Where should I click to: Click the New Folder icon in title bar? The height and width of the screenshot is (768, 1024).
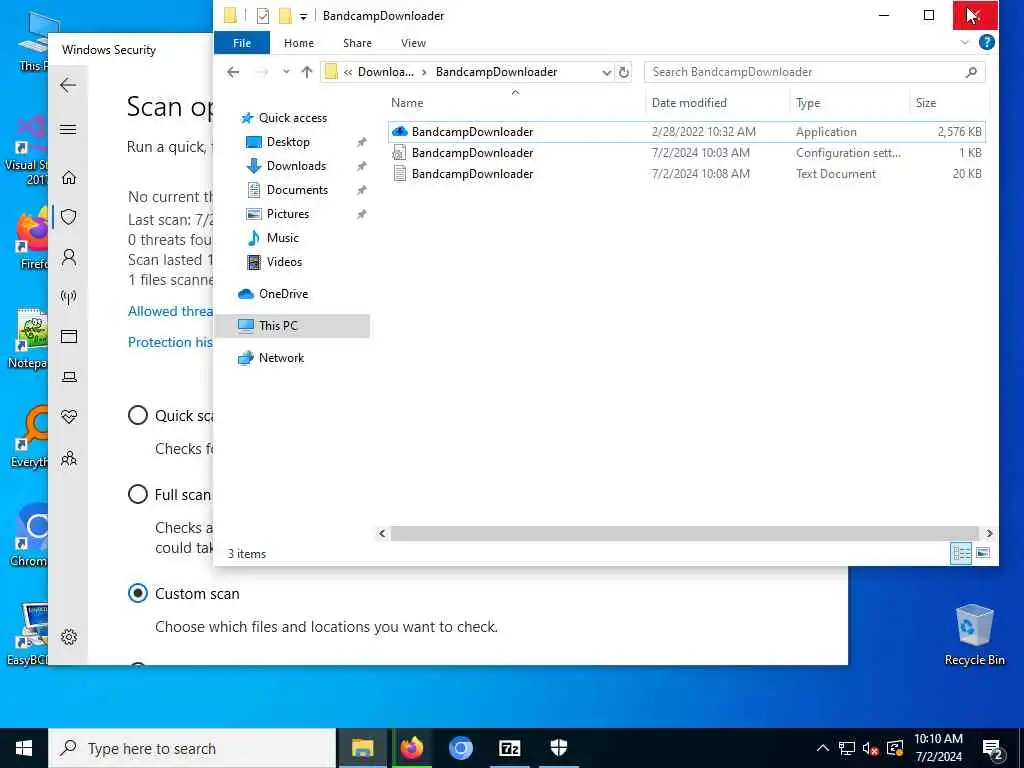[x=285, y=16]
